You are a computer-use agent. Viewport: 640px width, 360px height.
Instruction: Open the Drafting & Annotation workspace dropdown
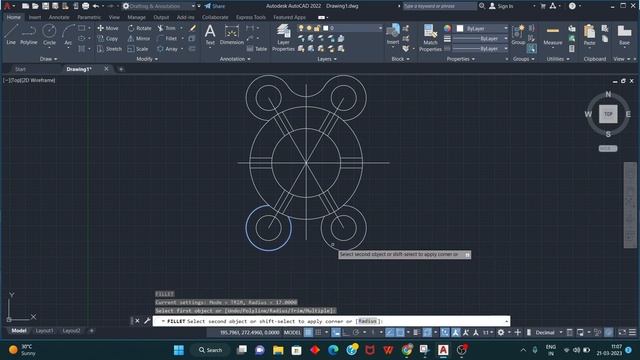(158, 6)
